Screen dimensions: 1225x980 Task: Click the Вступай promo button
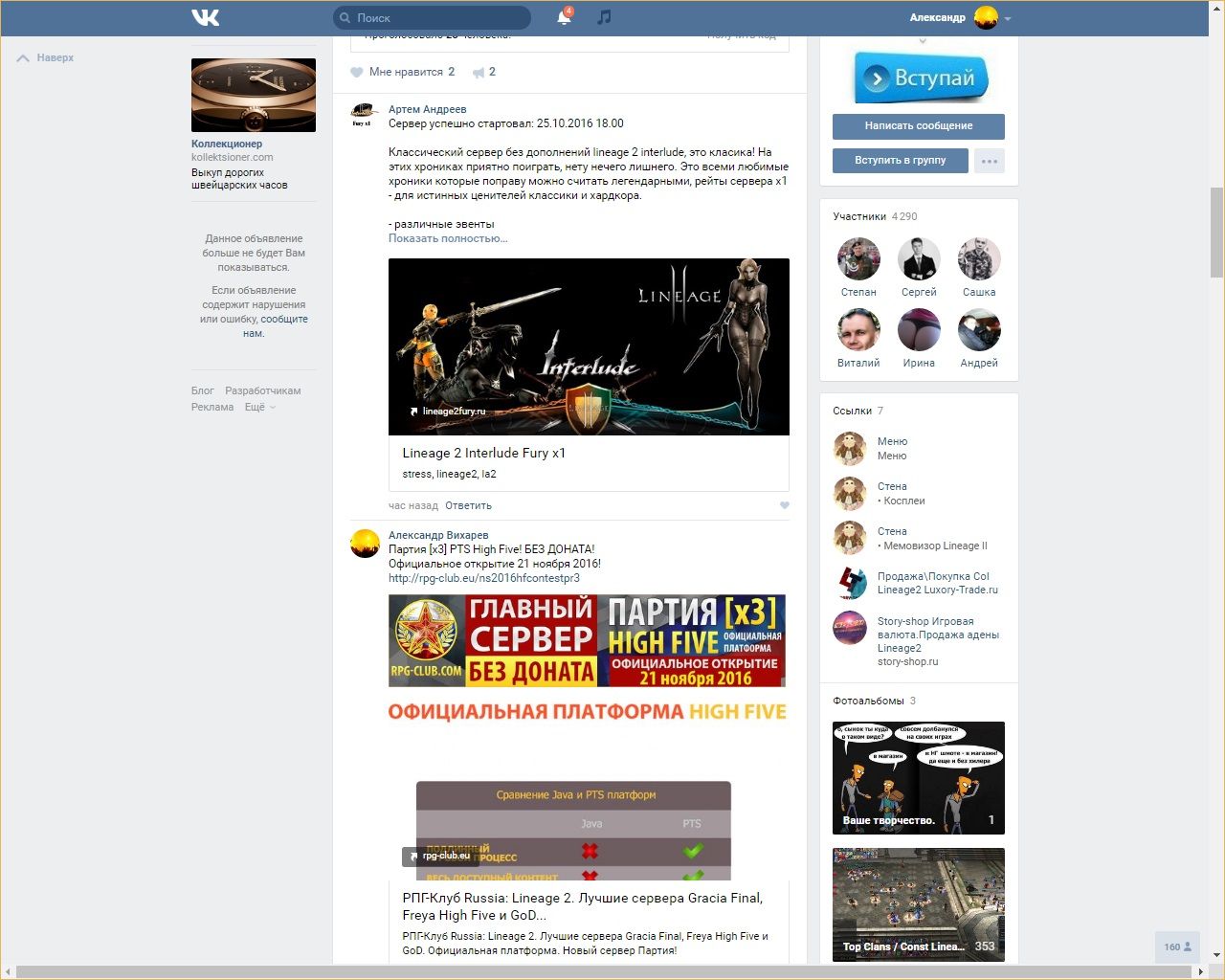coord(920,78)
